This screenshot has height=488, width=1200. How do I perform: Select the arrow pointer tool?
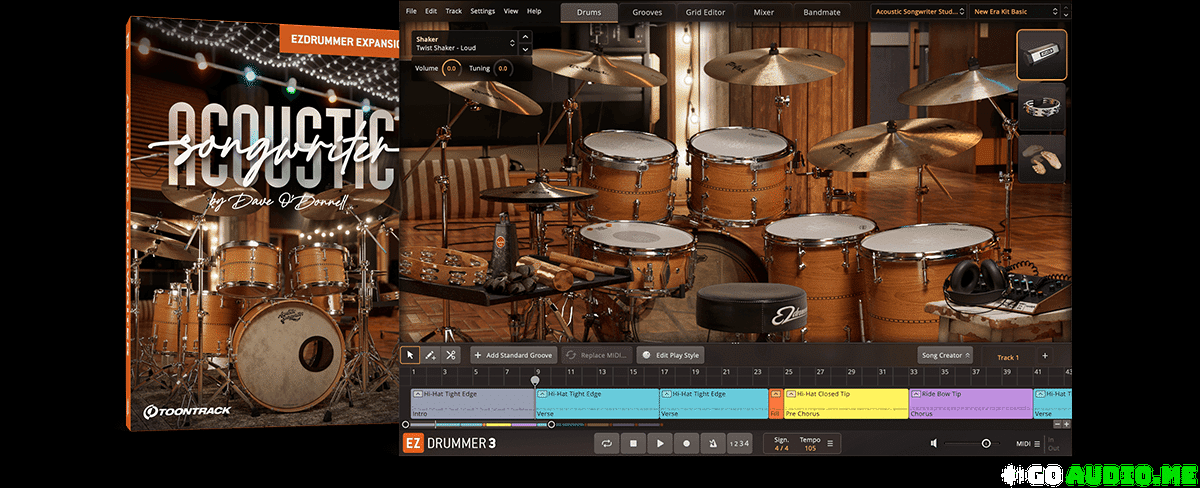(409, 355)
